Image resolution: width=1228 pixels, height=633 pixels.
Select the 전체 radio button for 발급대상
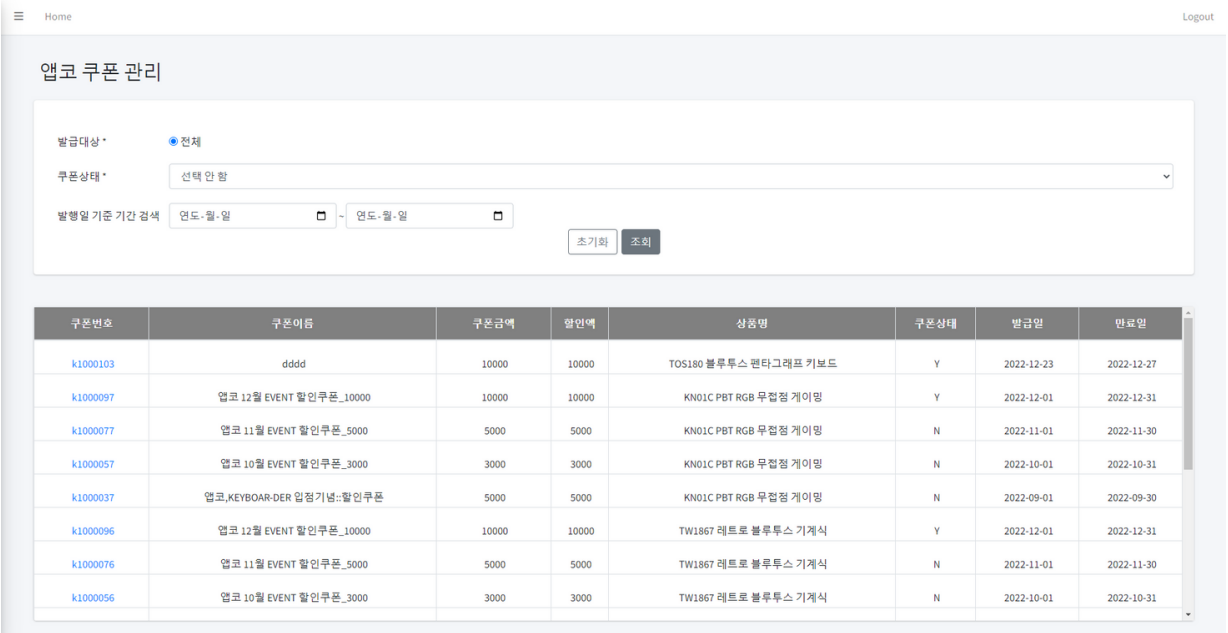click(174, 141)
